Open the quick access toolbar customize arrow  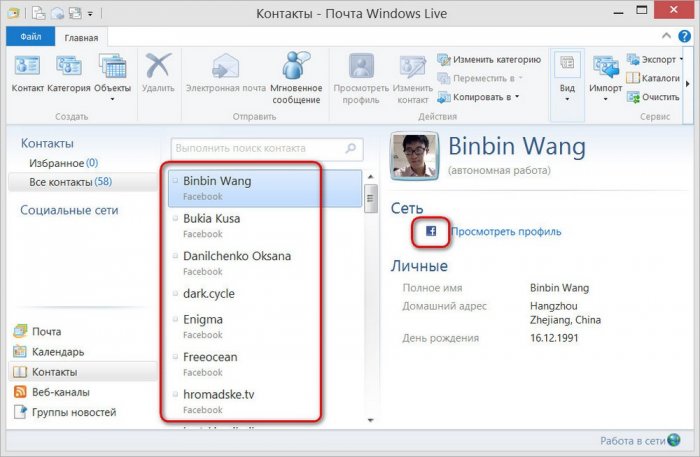click(x=90, y=14)
